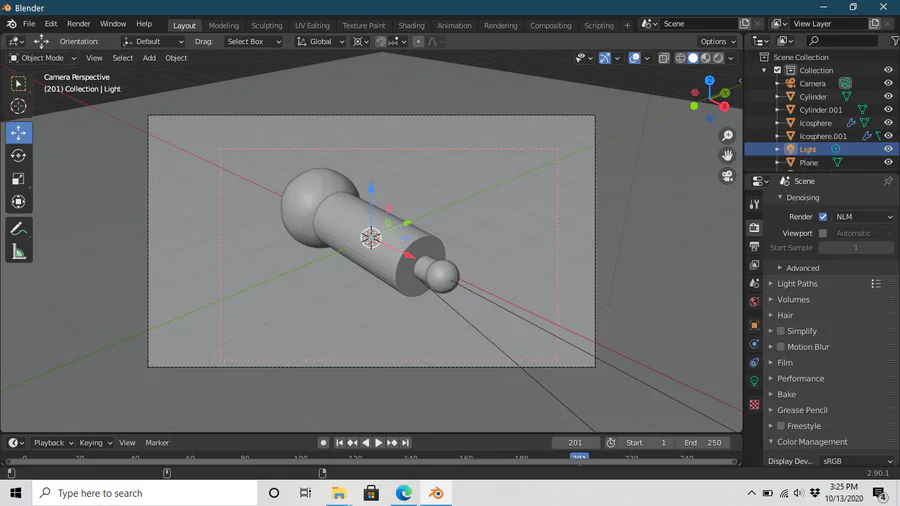Click the viewport zoom magnifier icon
Viewport: 900px width, 506px height.
pos(727,136)
